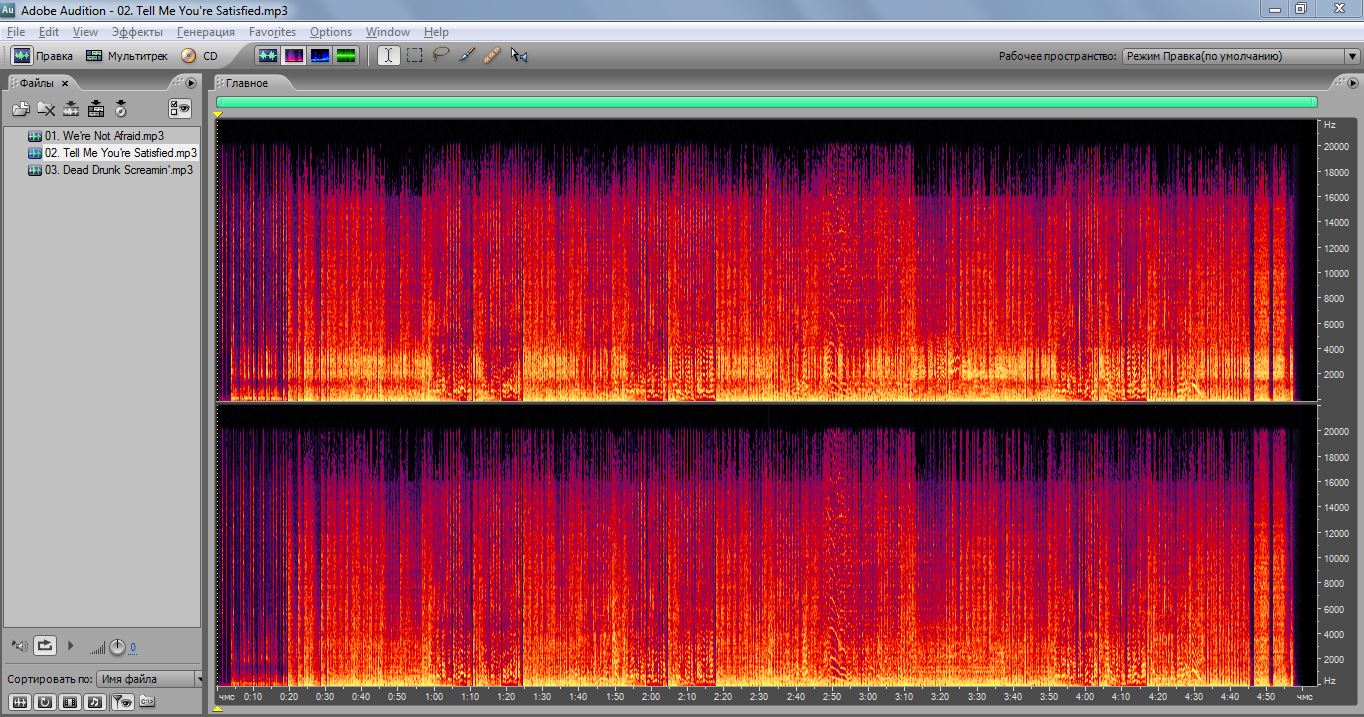
Task: Switch to CD view
Action: [199, 56]
